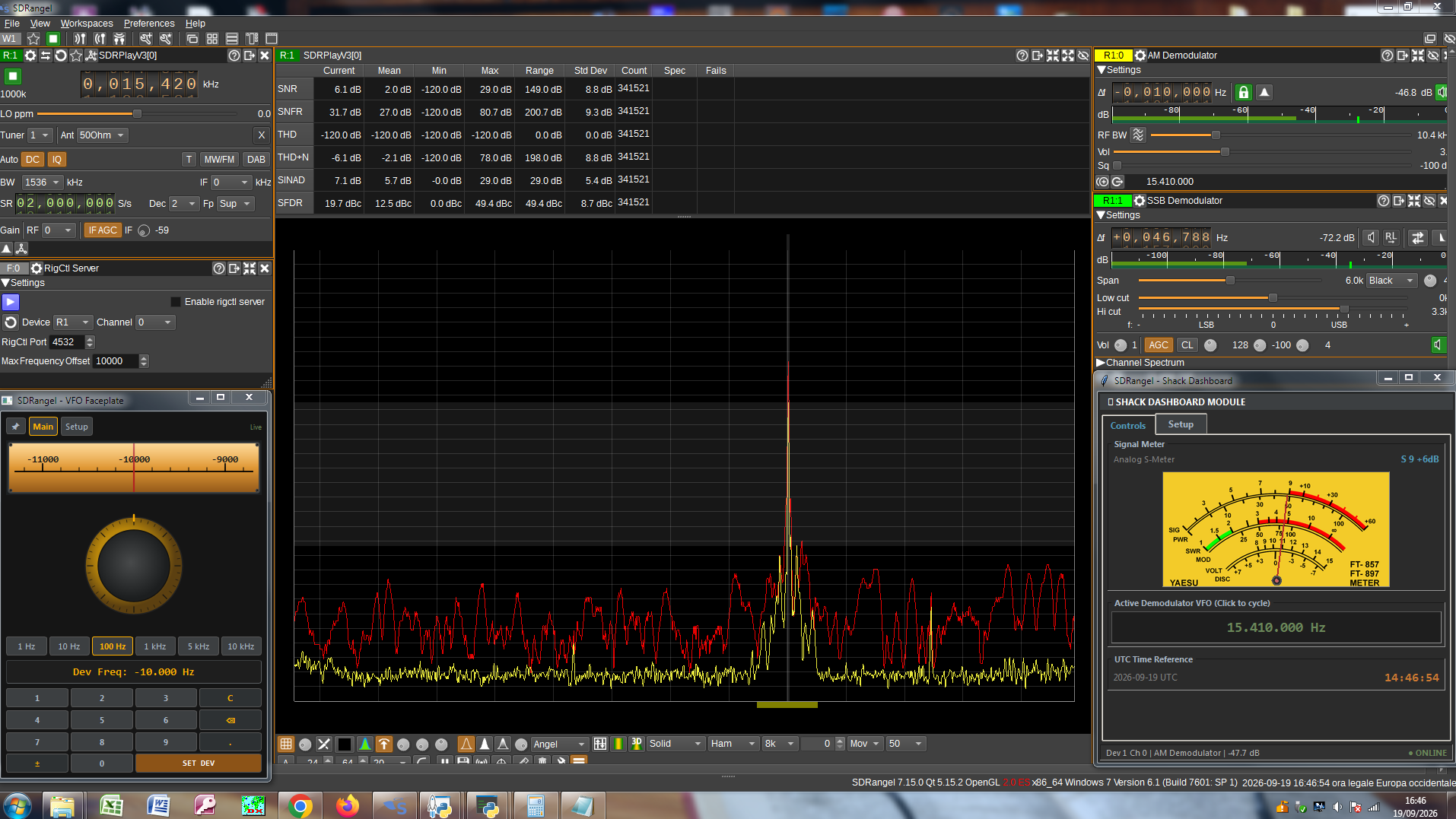Open the Ant 50Ohm dropdown
This screenshot has height=819, width=1456.
click(x=103, y=135)
